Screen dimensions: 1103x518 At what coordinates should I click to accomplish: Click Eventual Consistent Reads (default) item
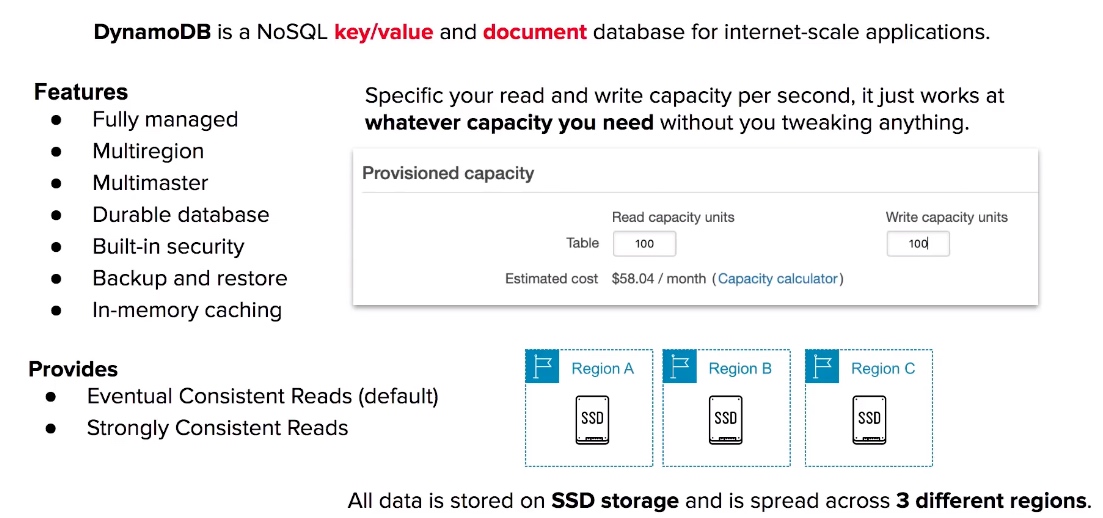[262, 396]
